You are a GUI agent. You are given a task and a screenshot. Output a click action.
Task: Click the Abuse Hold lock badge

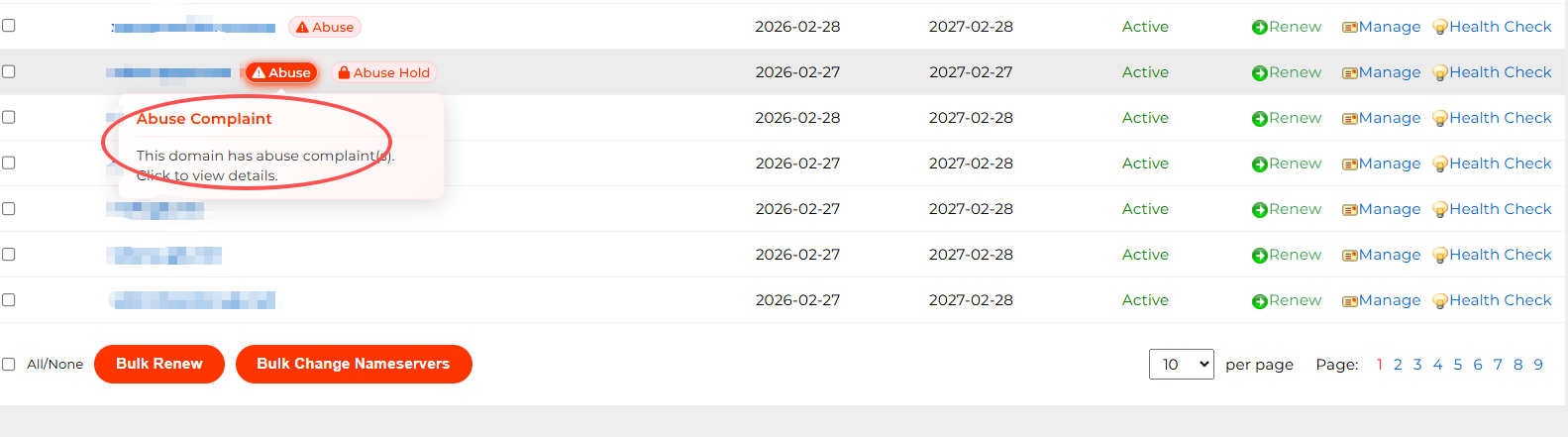pyautogui.click(x=383, y=72)
